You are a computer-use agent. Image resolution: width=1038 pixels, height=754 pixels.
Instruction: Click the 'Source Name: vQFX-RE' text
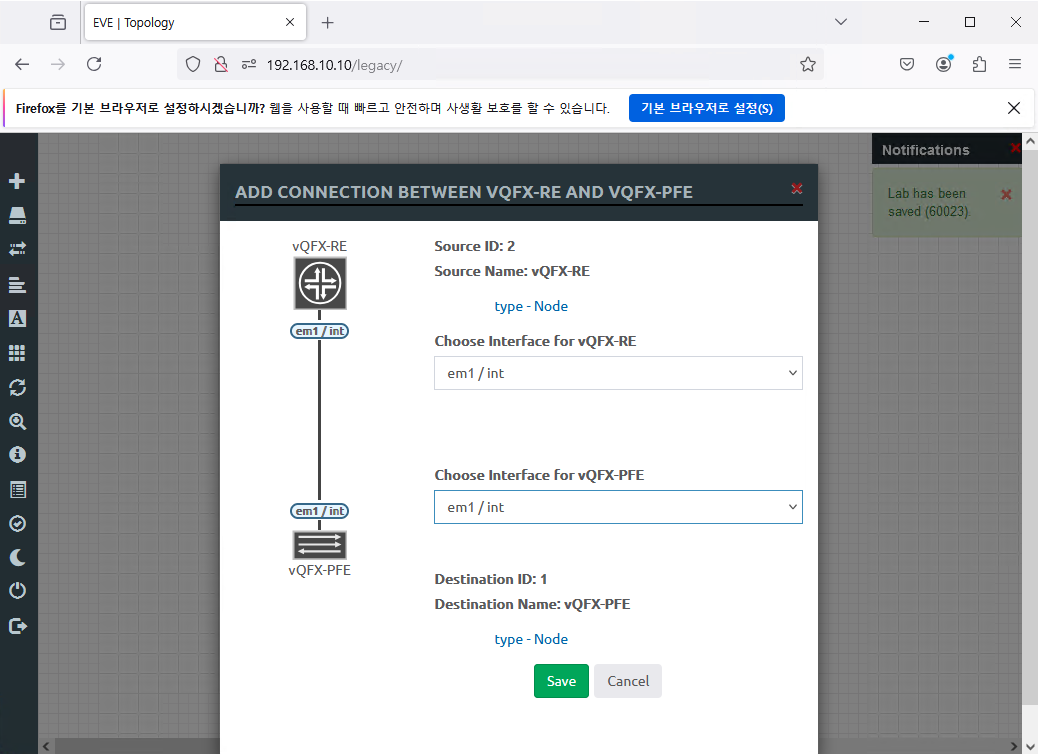(x=512, y=271)
